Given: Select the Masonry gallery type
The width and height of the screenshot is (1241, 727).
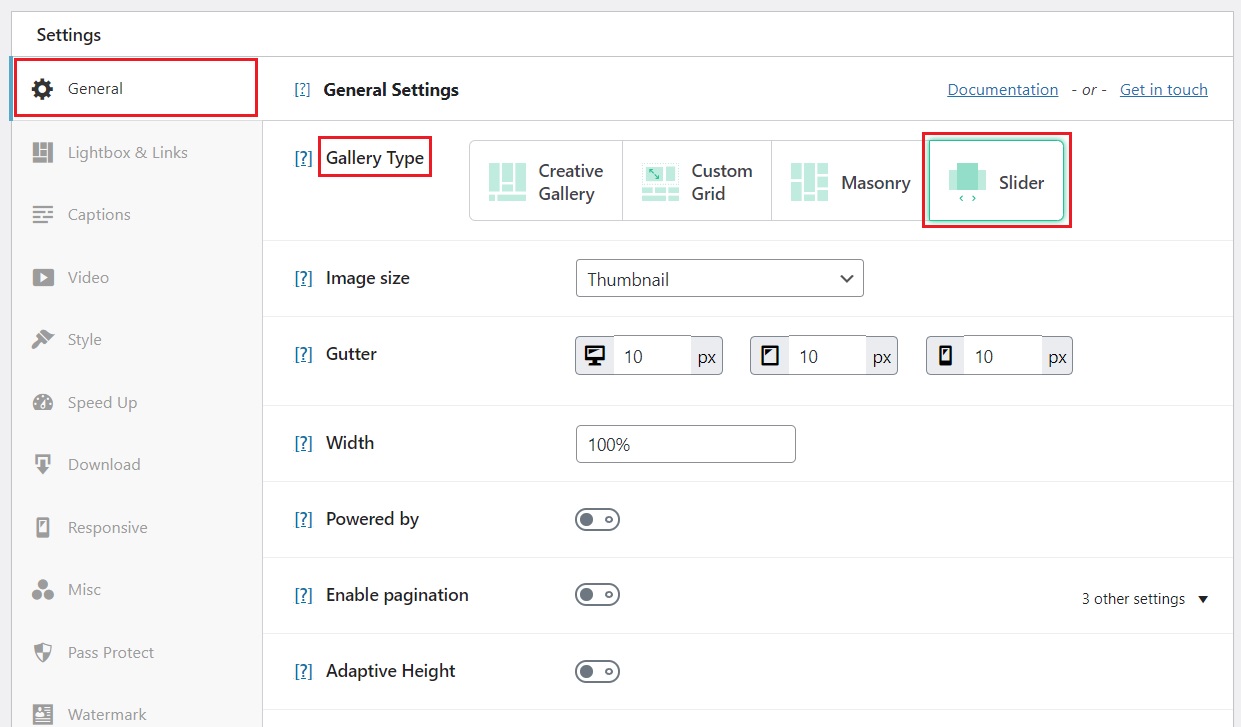Looking at the screenshot, I should (x=849, y=182).
